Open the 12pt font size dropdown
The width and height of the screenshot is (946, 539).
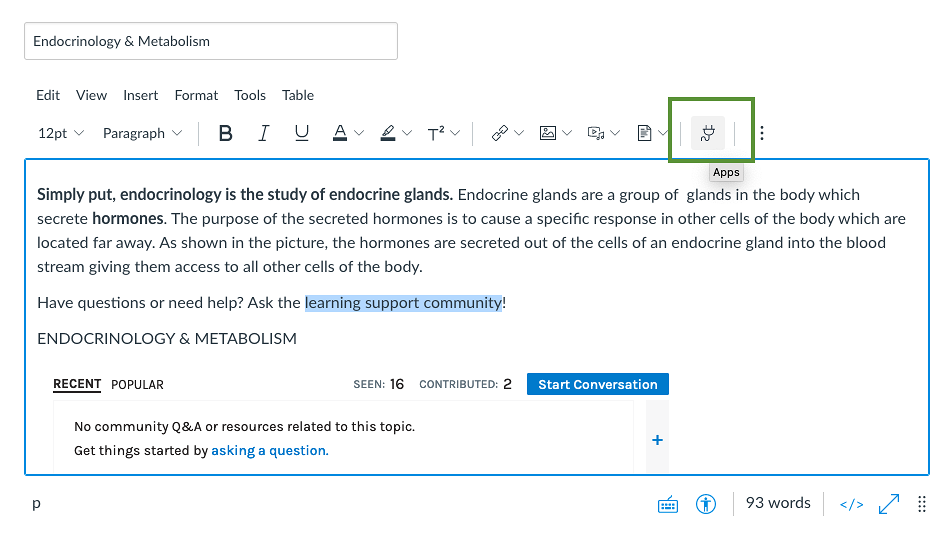[x=61, y=133]
